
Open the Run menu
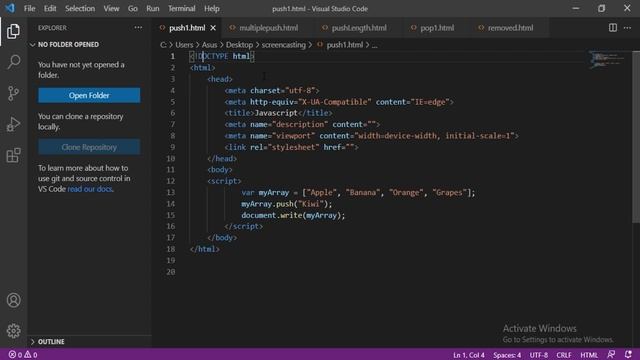click(153, 9)
